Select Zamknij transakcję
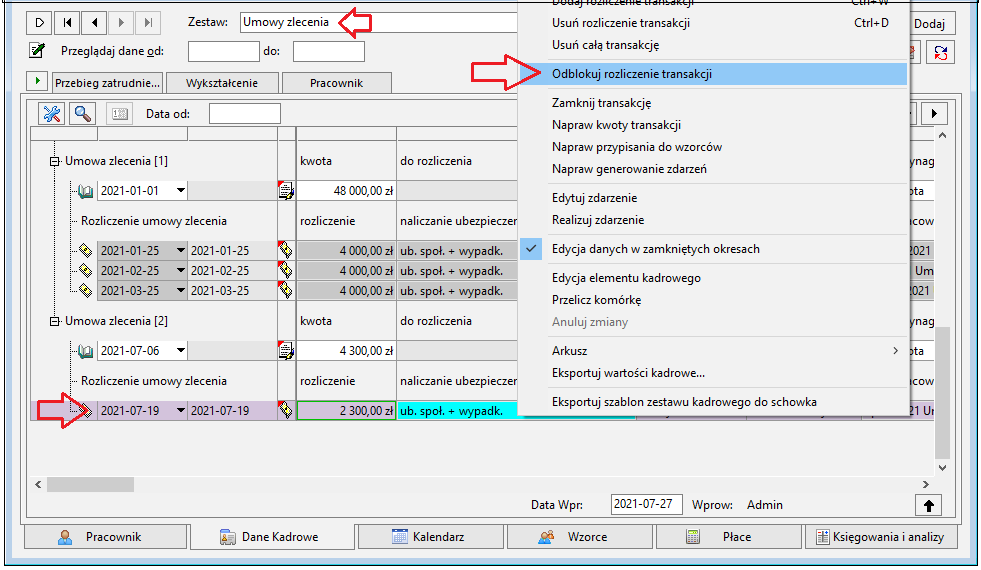The image size is (981, 570). coord(713,103)
